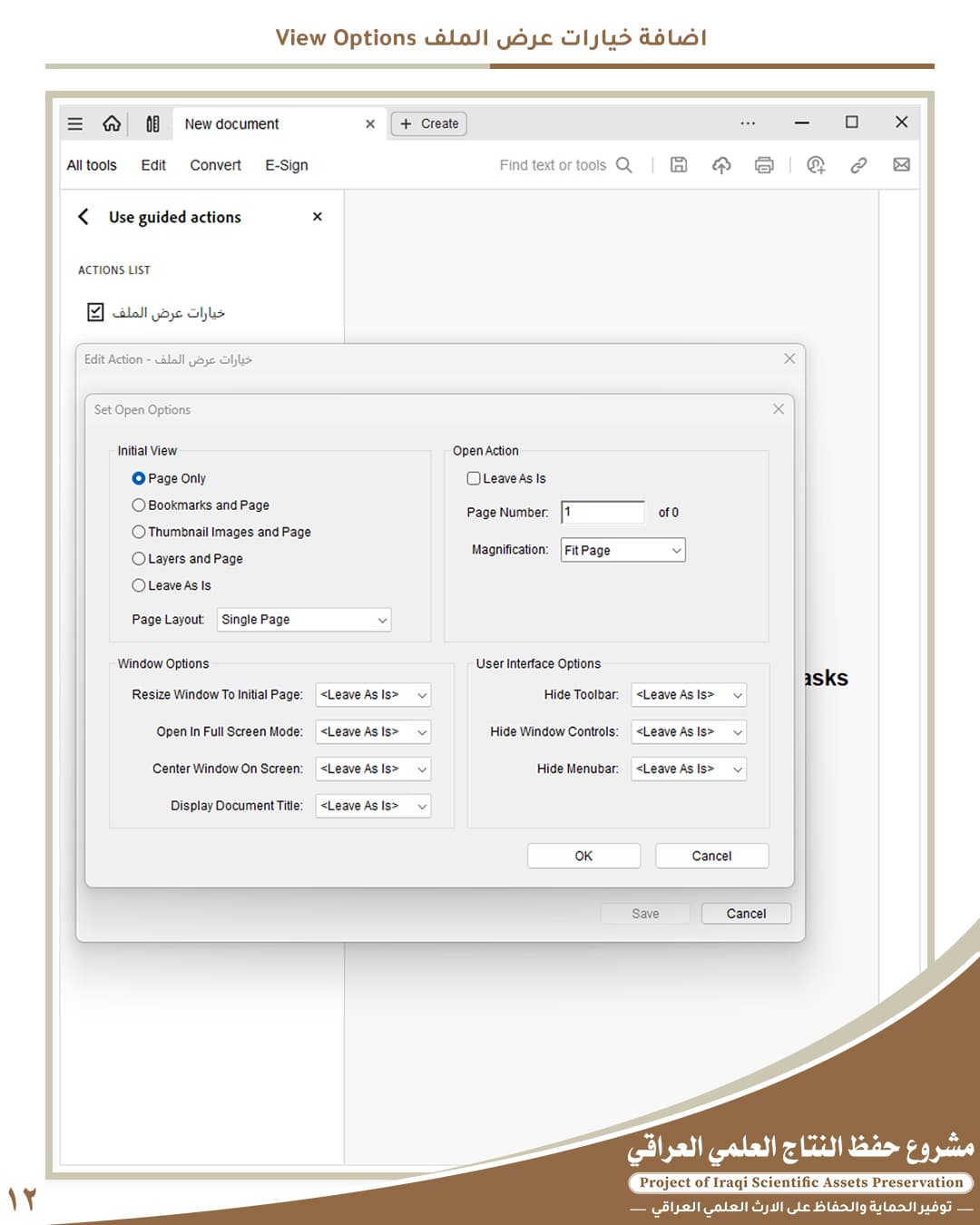Viewport: 980px width, 1225px height.
Task: Click OK in Set Open Options
Action: point(583,856)
